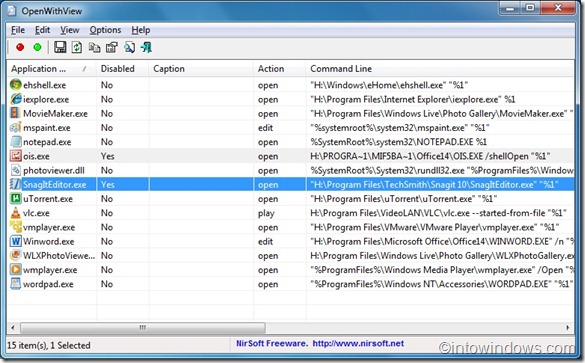Select the MovieMaker.exe film icon
Screen dimensions: 585x363
[15, 113]
